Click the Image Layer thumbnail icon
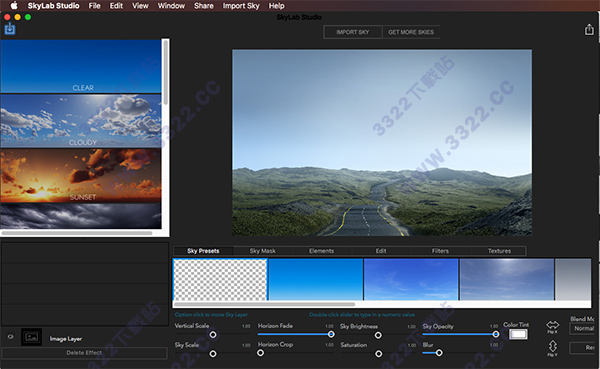 31,337
